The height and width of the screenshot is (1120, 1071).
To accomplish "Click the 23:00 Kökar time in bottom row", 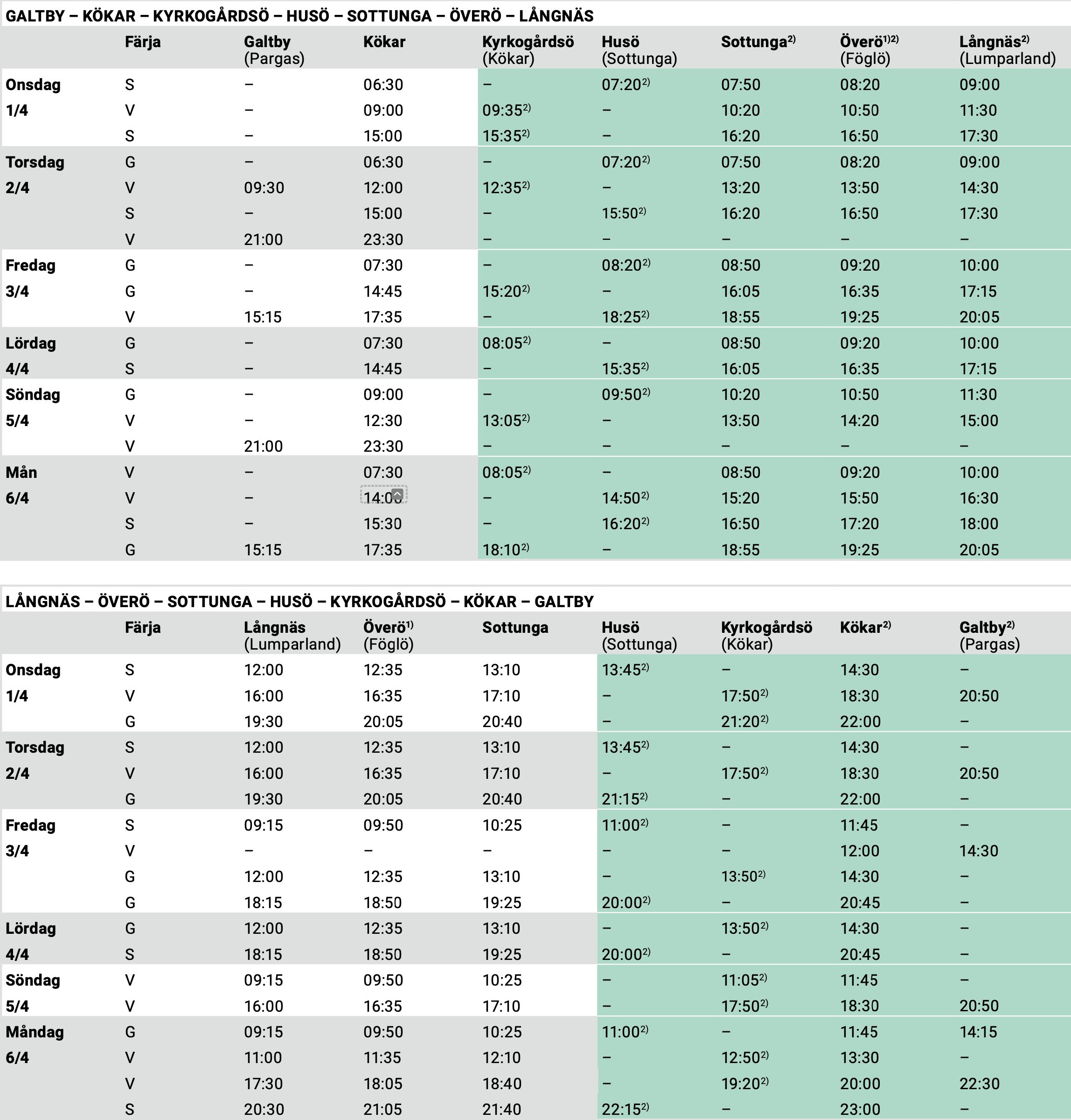I will click(x=860, y=1109).
